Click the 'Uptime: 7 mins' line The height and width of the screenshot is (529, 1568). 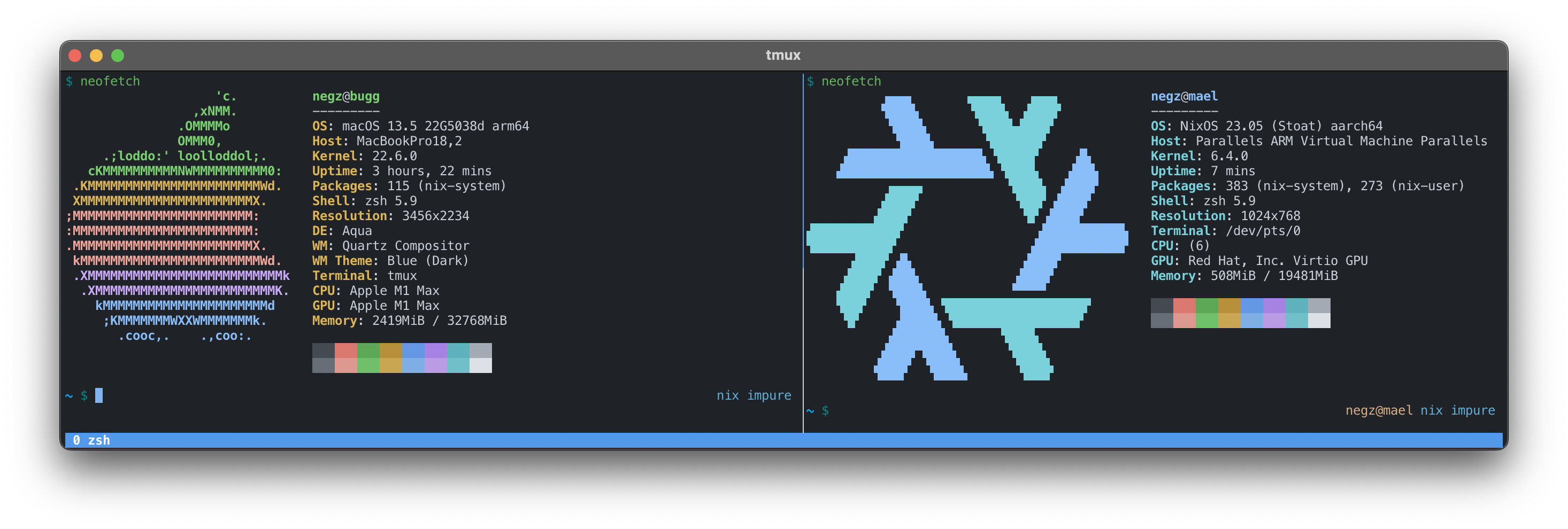click(x=1203, y=171)
